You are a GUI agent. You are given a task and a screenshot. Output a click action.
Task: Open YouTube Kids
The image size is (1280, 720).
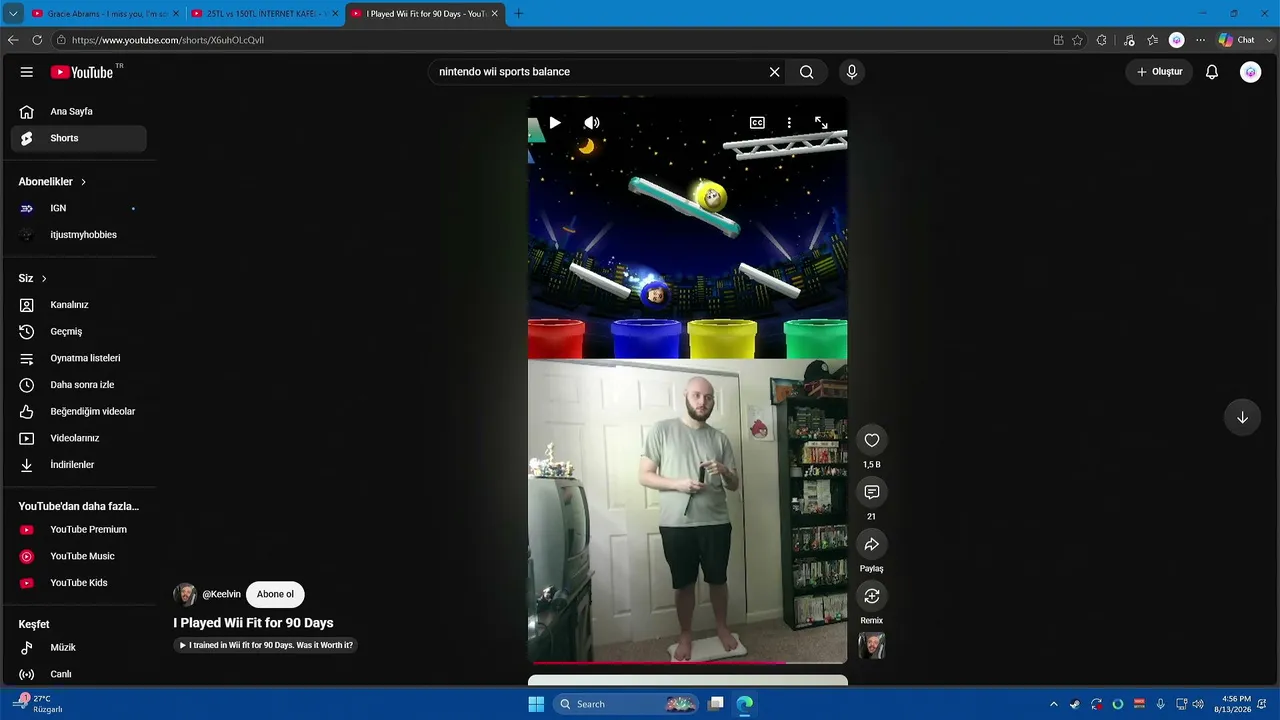[x=79, y=583]
